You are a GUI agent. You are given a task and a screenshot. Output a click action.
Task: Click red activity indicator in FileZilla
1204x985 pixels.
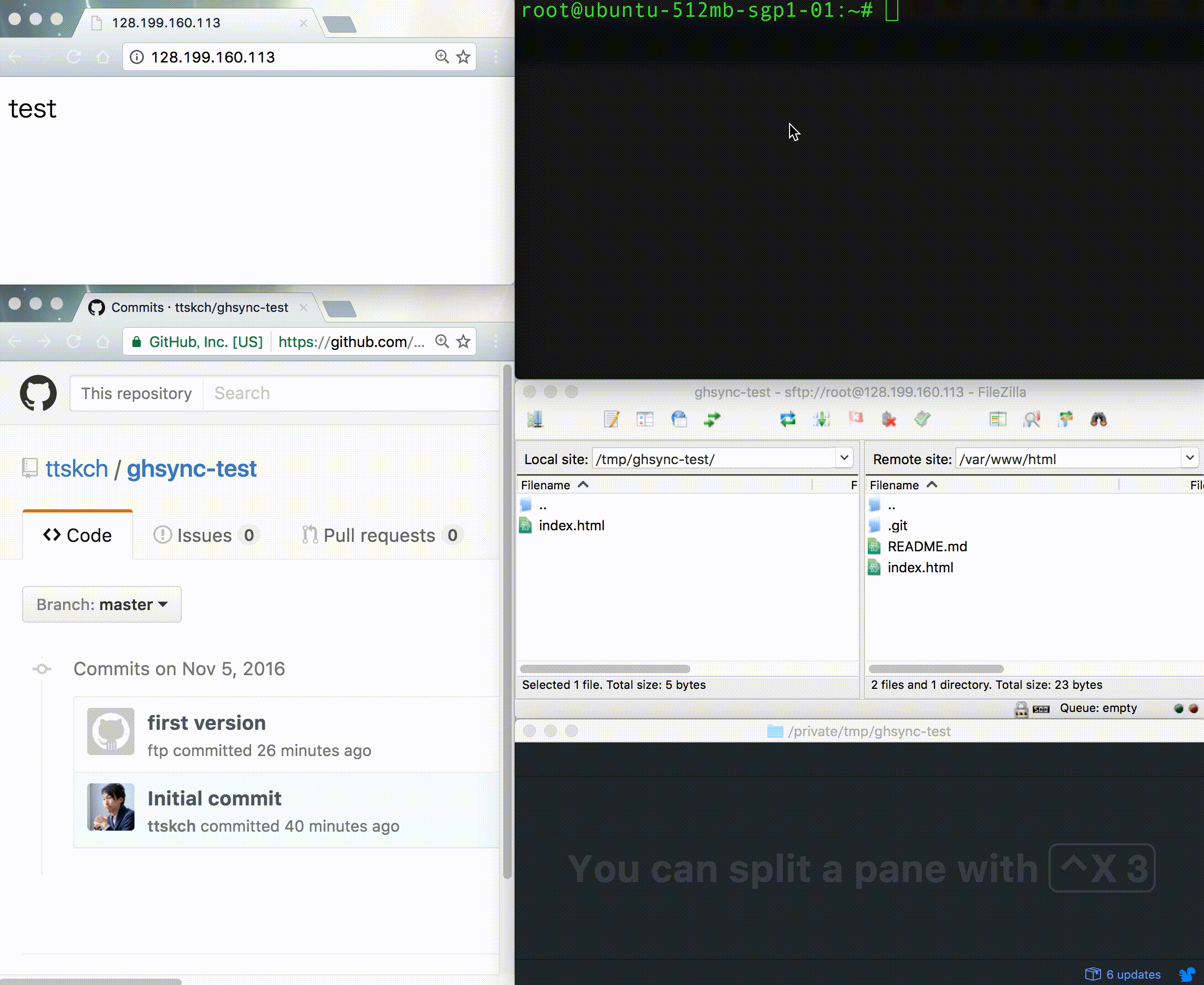point(1193,709)
